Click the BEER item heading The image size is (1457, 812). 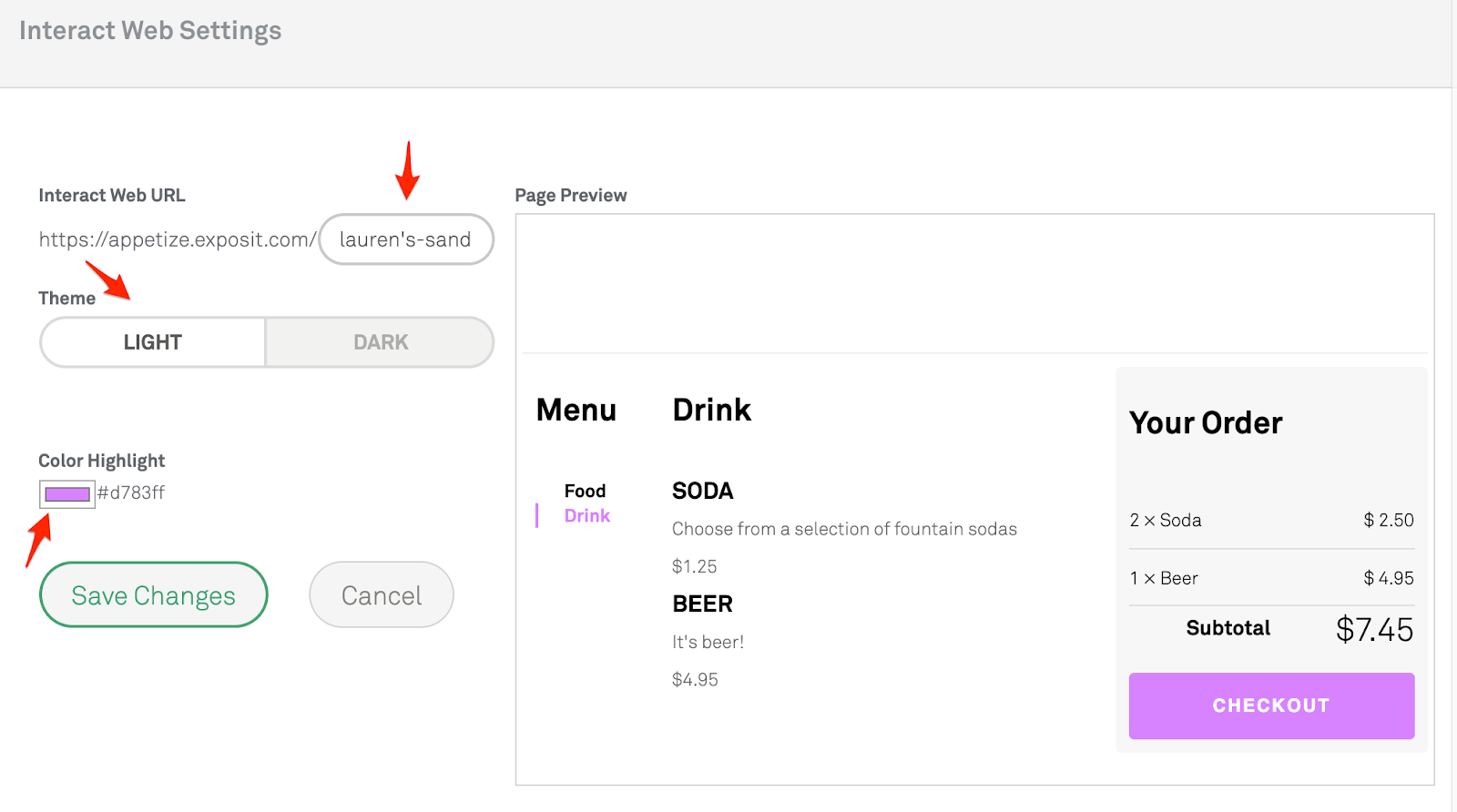coord(702,604)
